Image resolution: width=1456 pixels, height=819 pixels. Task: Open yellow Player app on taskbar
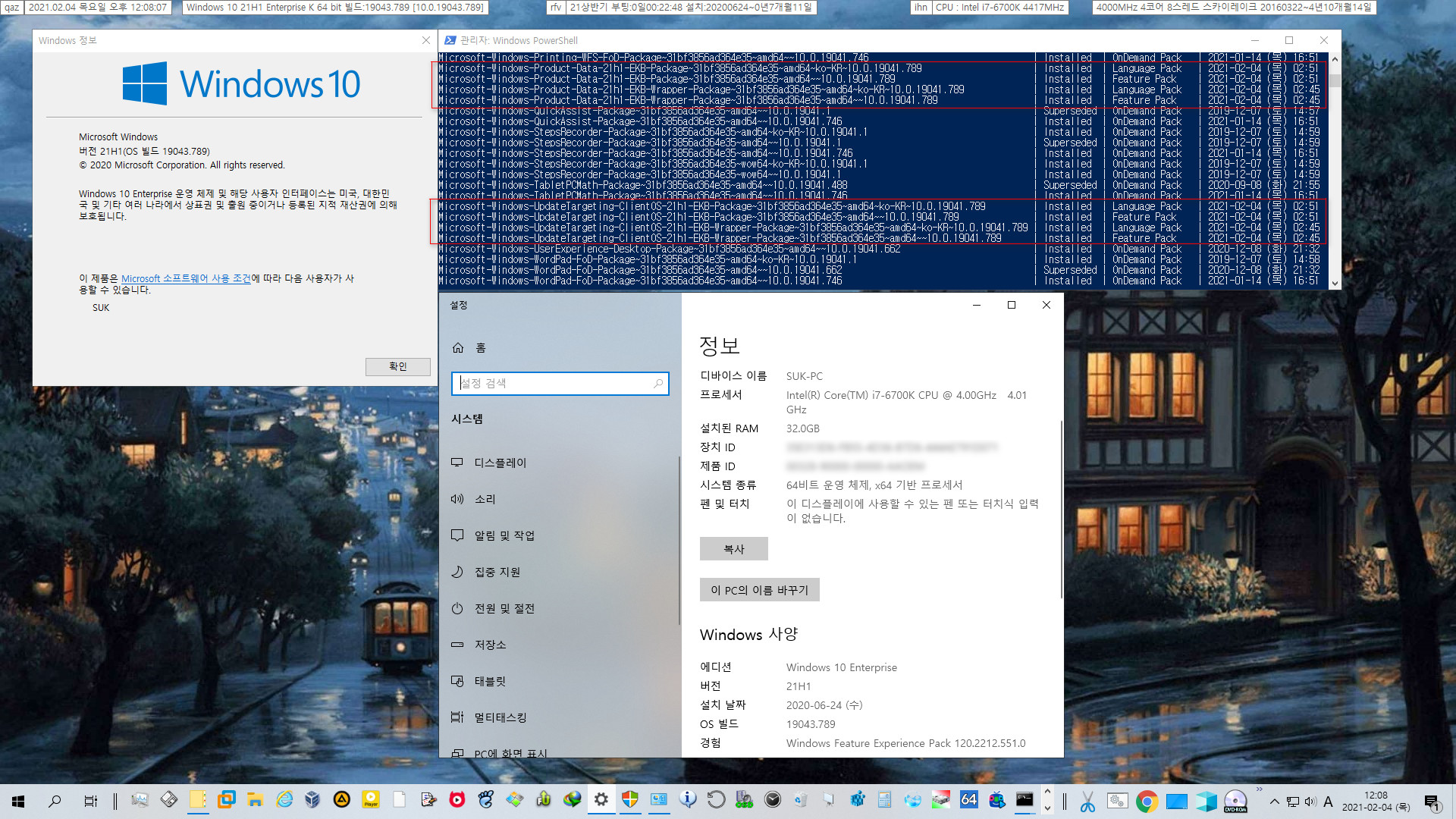tap(370, 800)
